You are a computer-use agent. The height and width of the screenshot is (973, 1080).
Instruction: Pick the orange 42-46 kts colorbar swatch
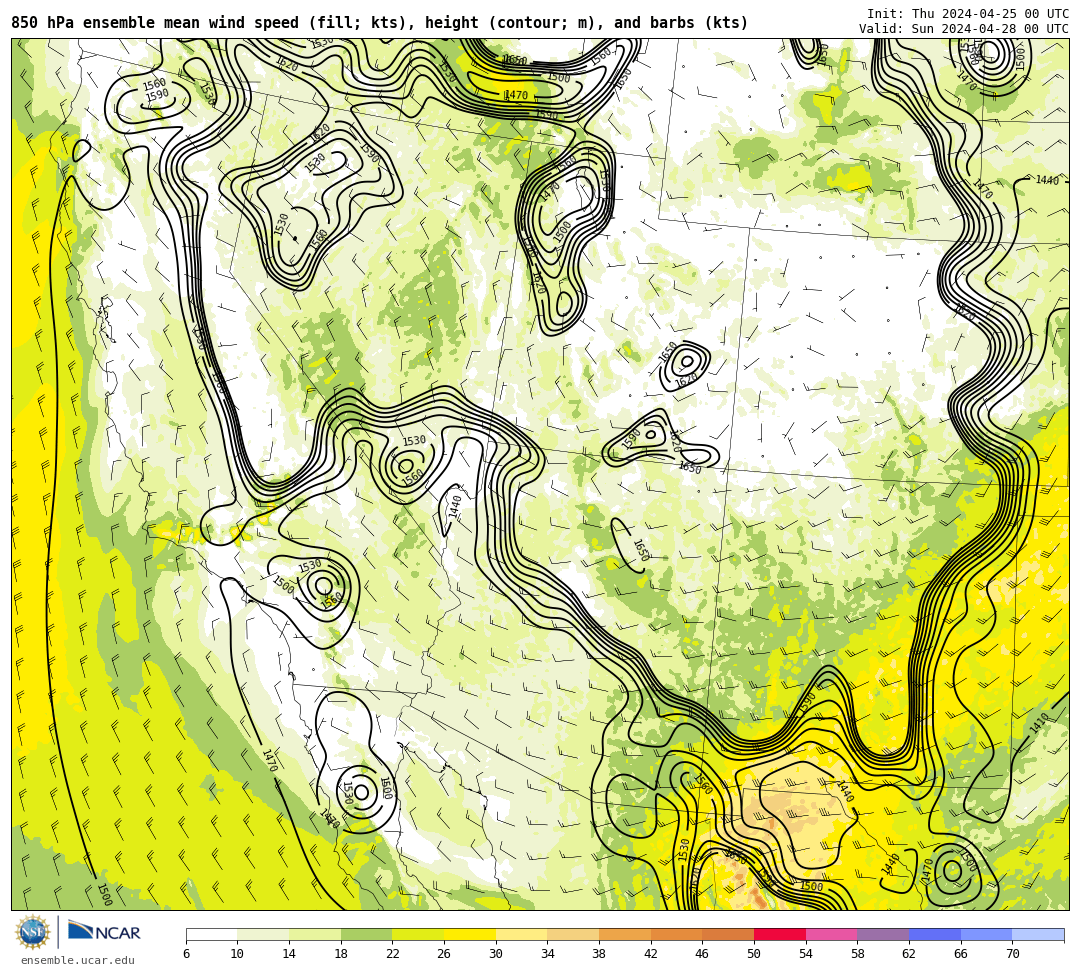point(676,934)
